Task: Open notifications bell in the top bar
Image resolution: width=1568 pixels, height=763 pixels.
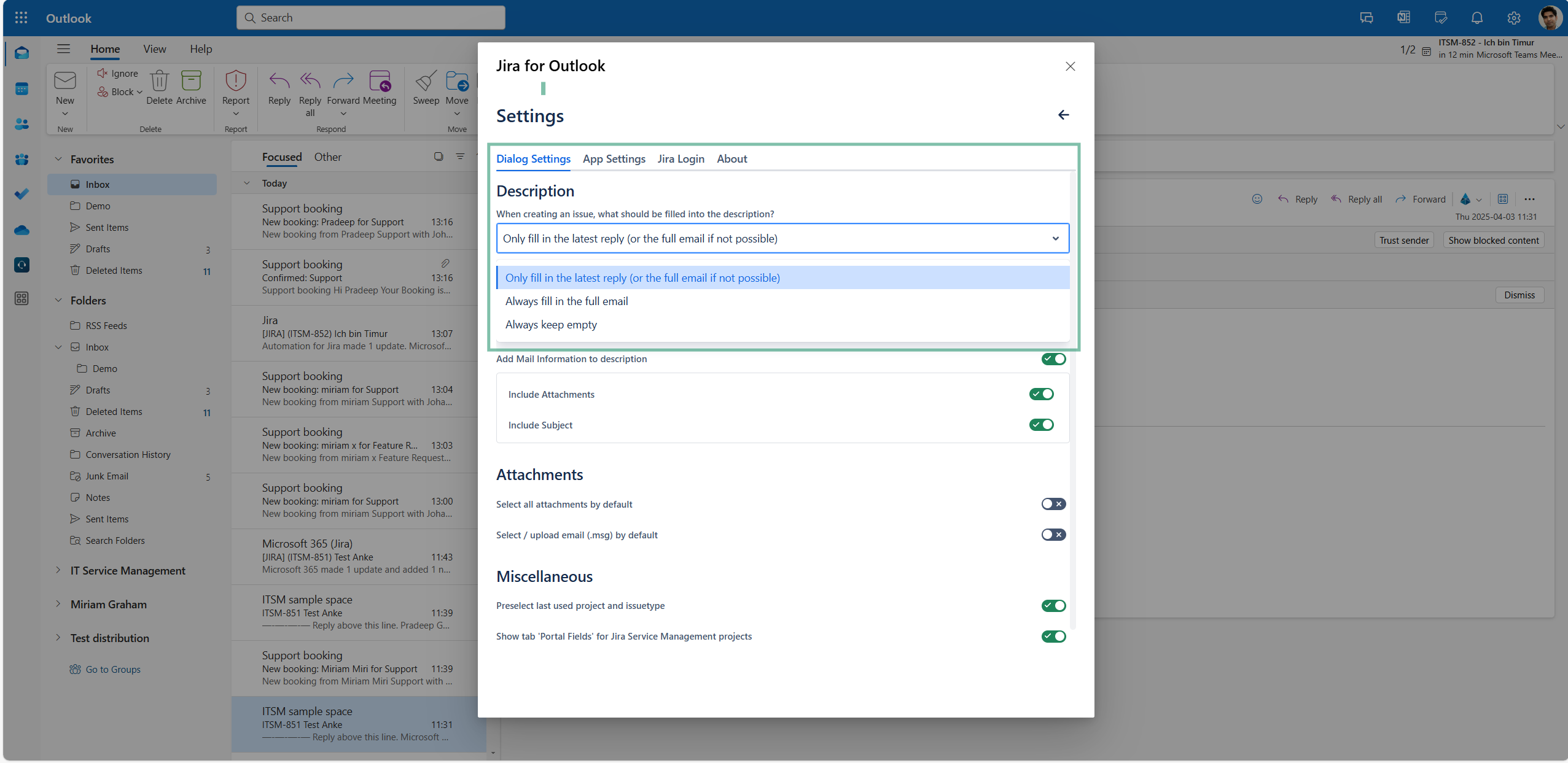Action: 1476,18
